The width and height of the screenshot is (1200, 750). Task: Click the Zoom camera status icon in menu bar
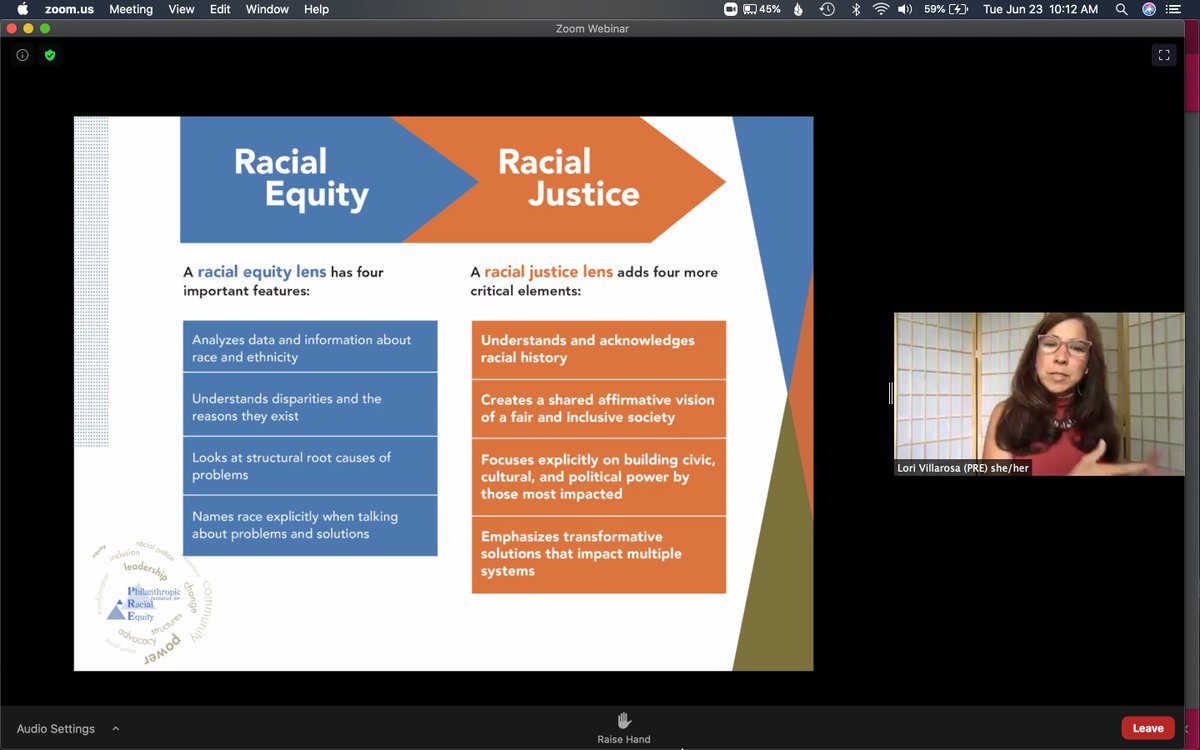731,9
